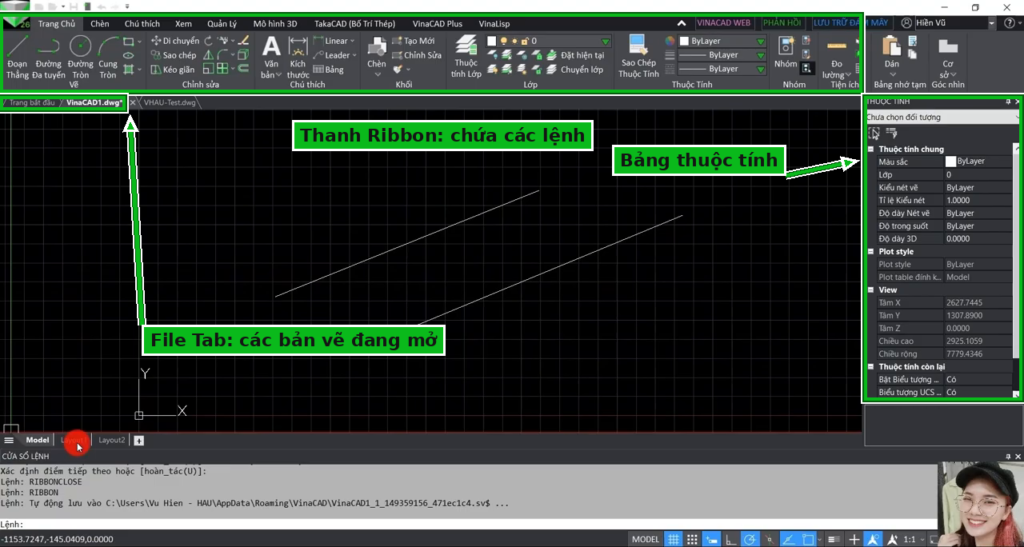
Task: Collapse the View section in properties
Action: [x=871, y=290]
